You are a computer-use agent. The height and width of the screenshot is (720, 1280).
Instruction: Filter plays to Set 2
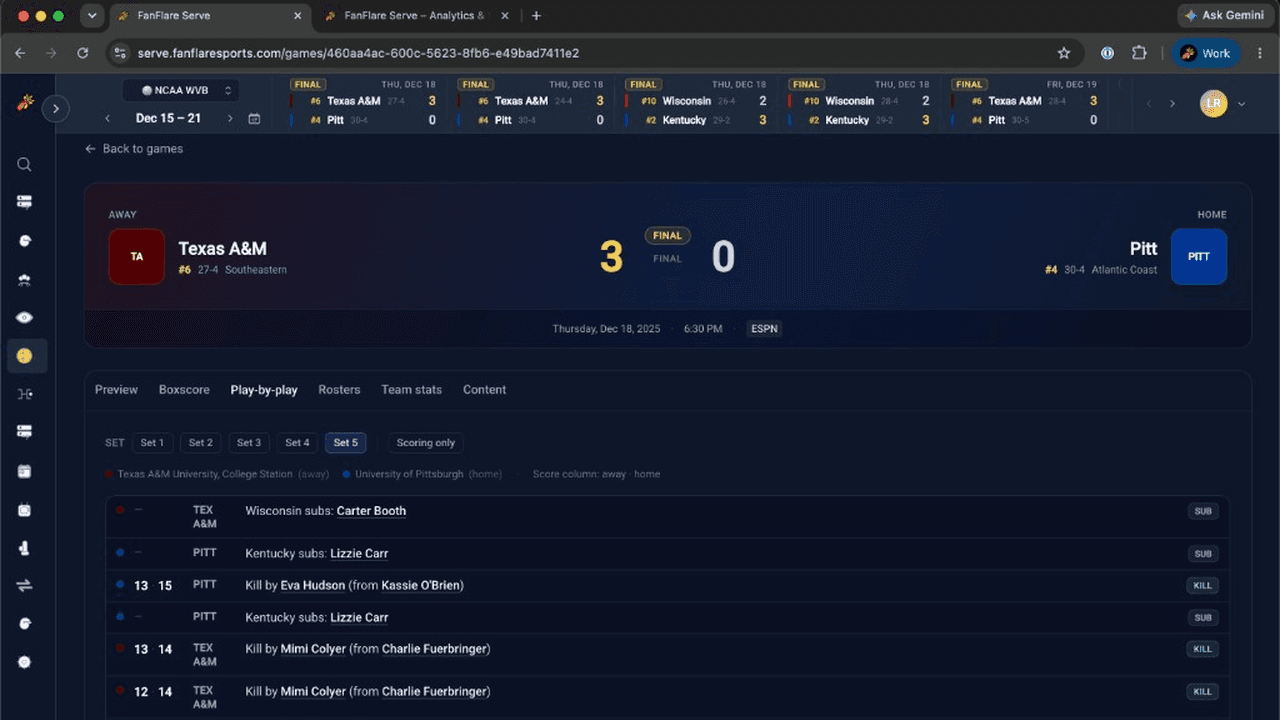click(201, 443)
